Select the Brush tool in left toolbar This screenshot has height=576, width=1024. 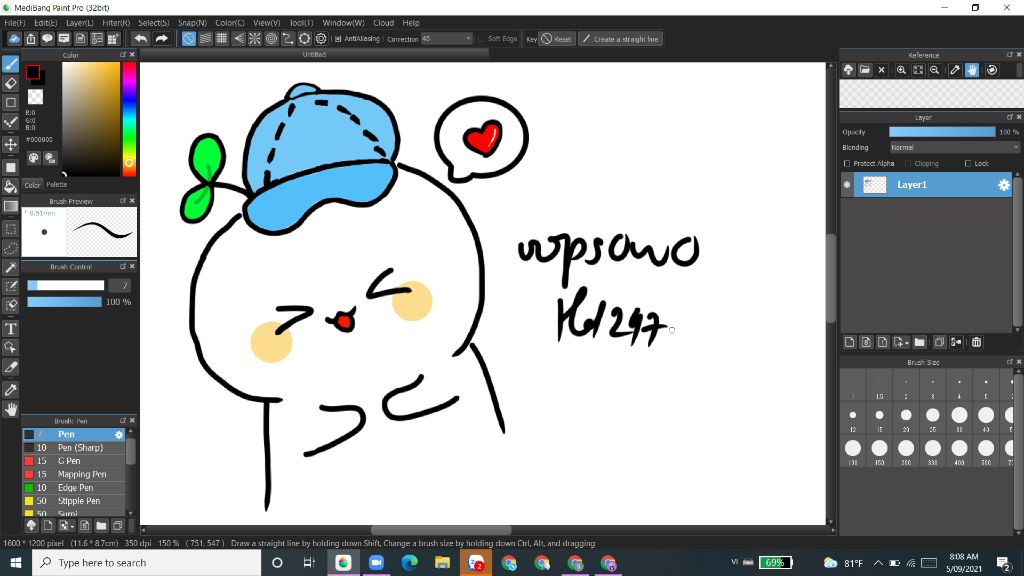tap(10, 64)
